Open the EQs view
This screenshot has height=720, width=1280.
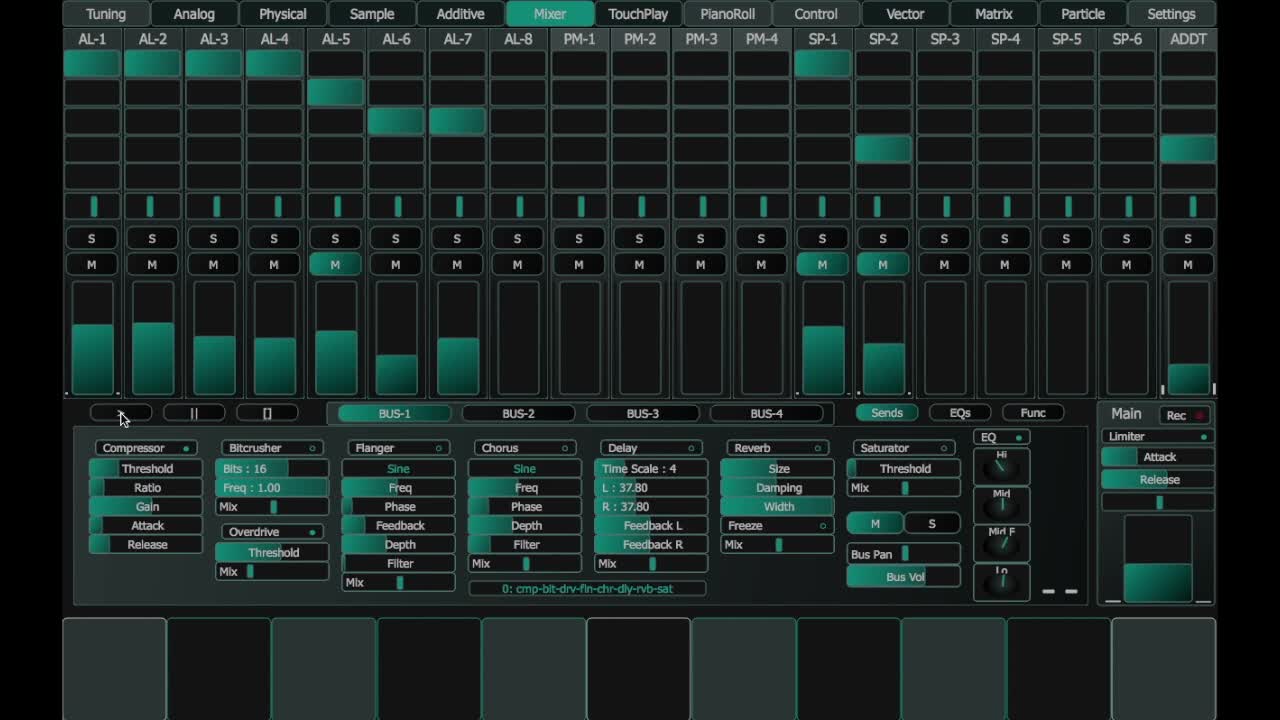[960, 413]
